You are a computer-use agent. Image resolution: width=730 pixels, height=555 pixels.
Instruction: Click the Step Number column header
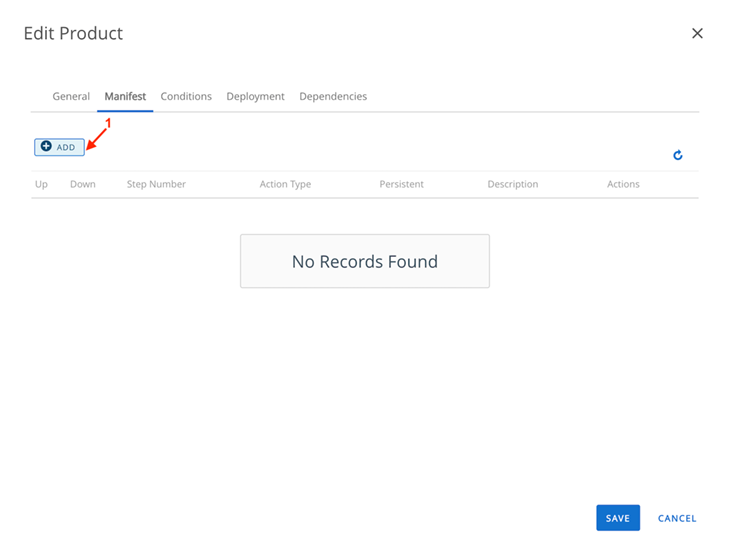click(x=156, y=184)
